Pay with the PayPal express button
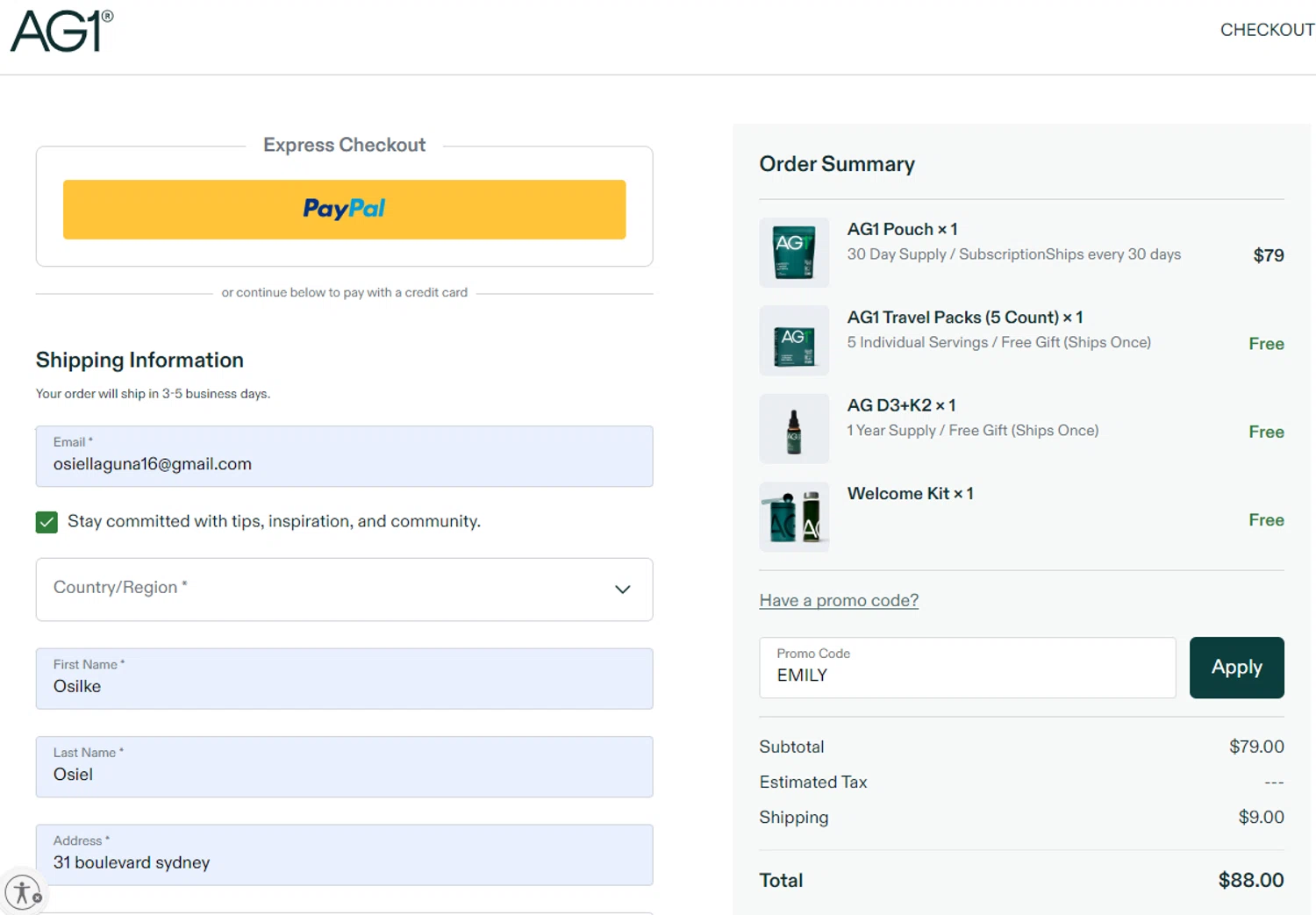 [344, 210]
